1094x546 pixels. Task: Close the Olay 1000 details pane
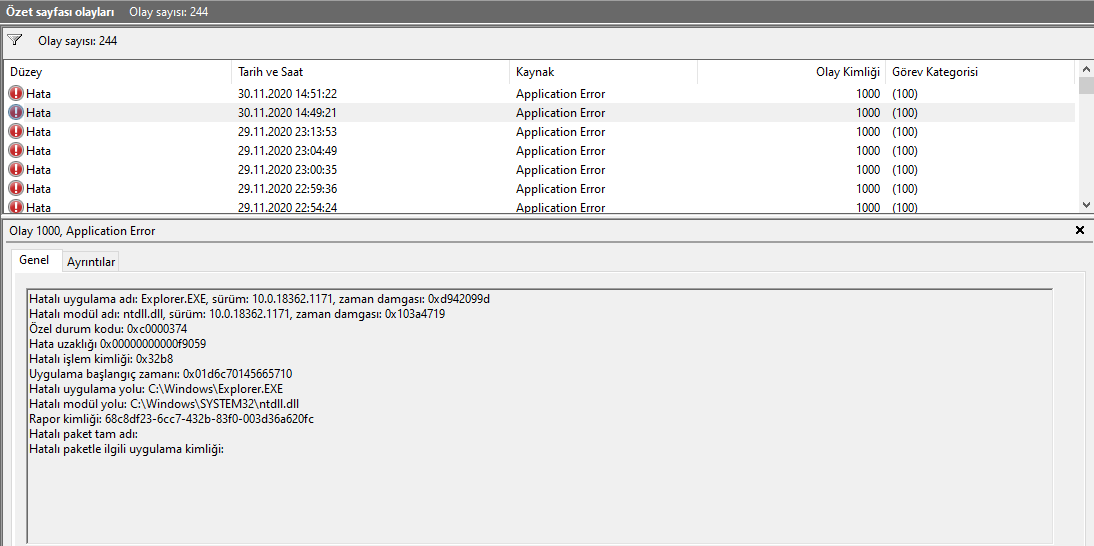click(1079, 230)
